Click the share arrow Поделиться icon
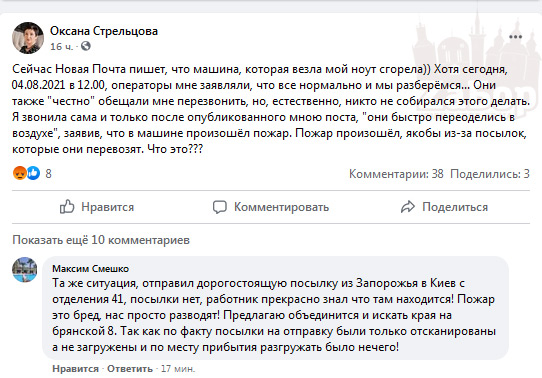542x378 pixels. [x=408, y=207]
